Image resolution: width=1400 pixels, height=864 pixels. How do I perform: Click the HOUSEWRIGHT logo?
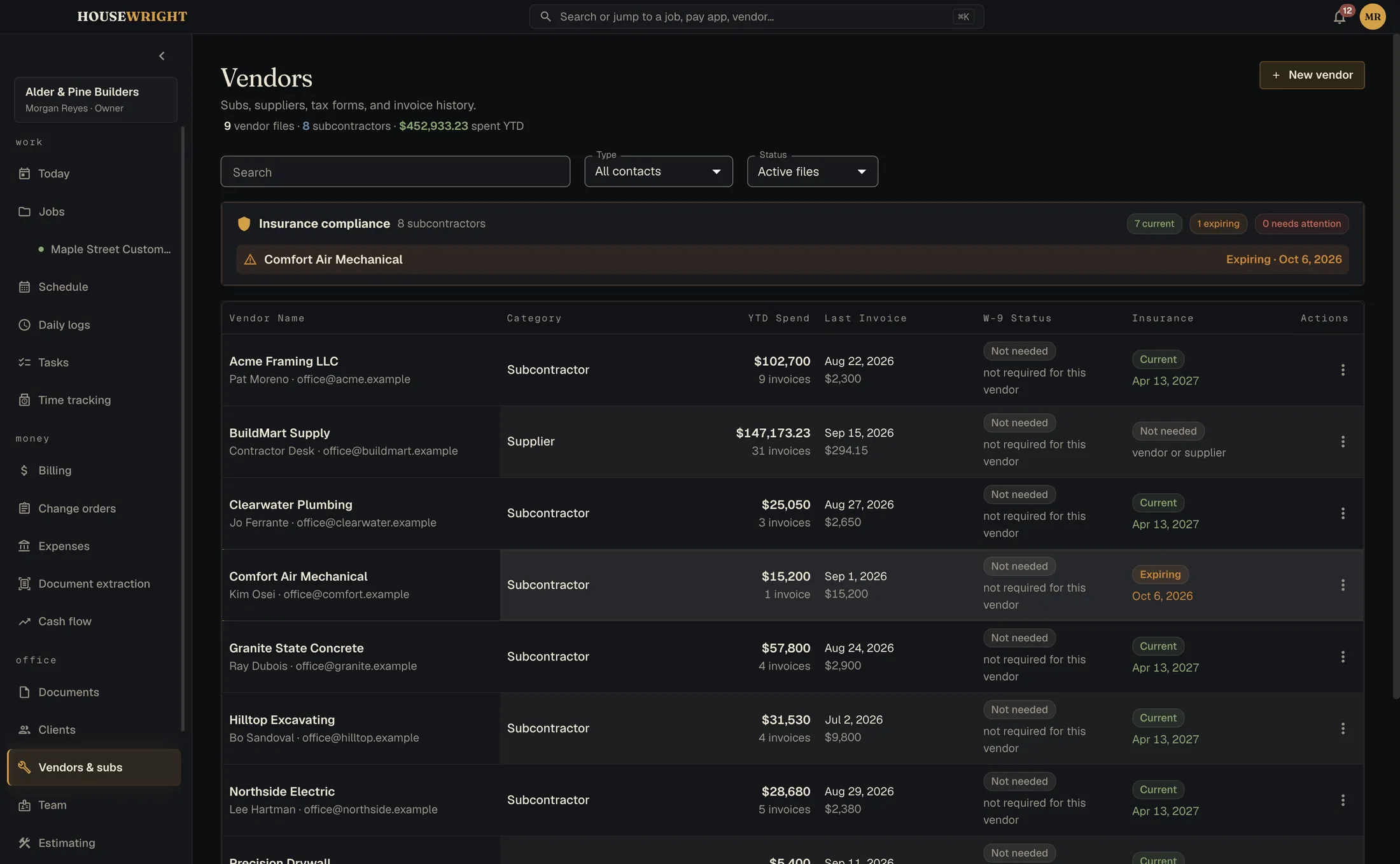tap(132, 17)
